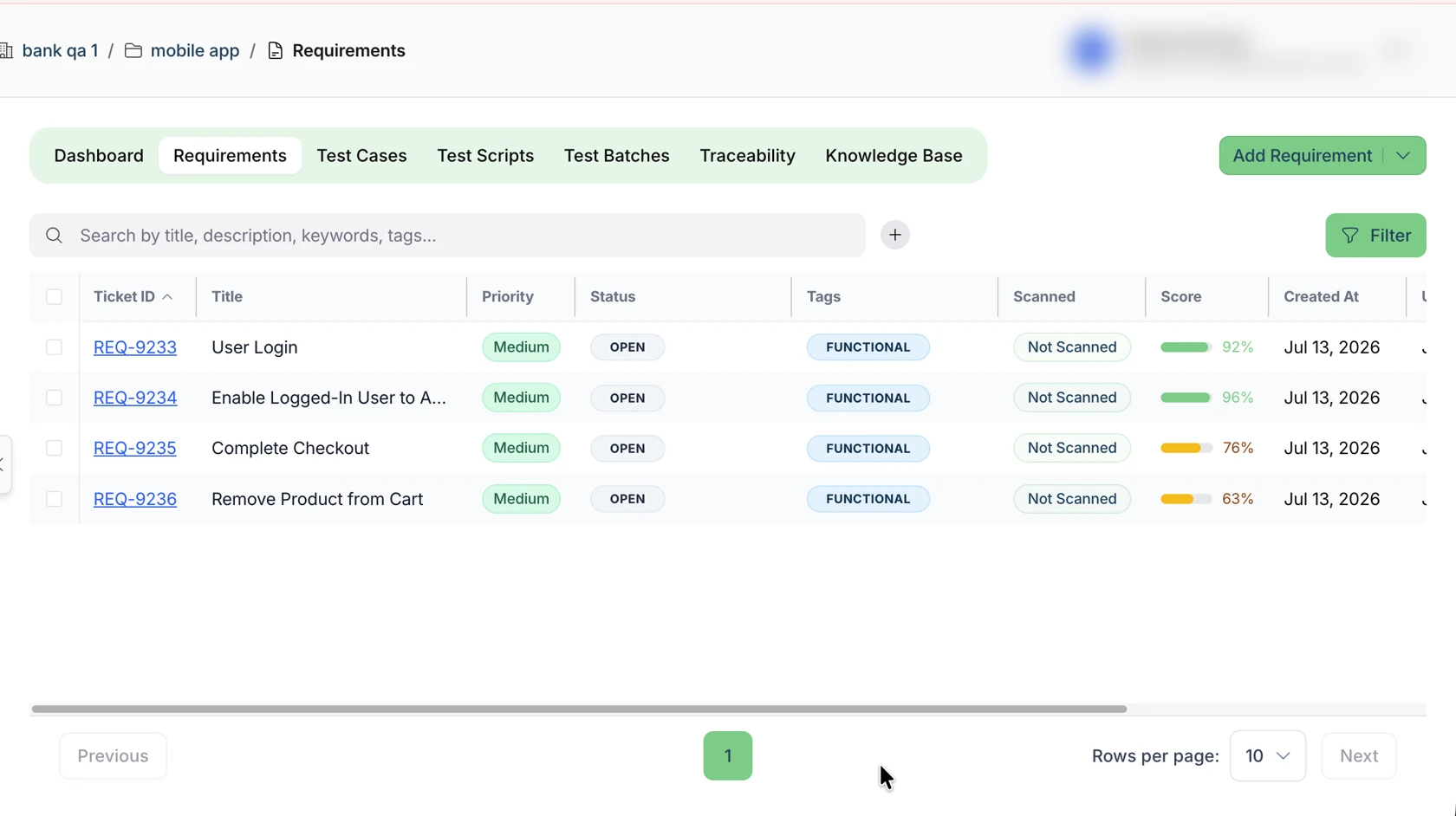Open ticket link REQ-9234
The image size is (1456, 816).
(135, 398)
